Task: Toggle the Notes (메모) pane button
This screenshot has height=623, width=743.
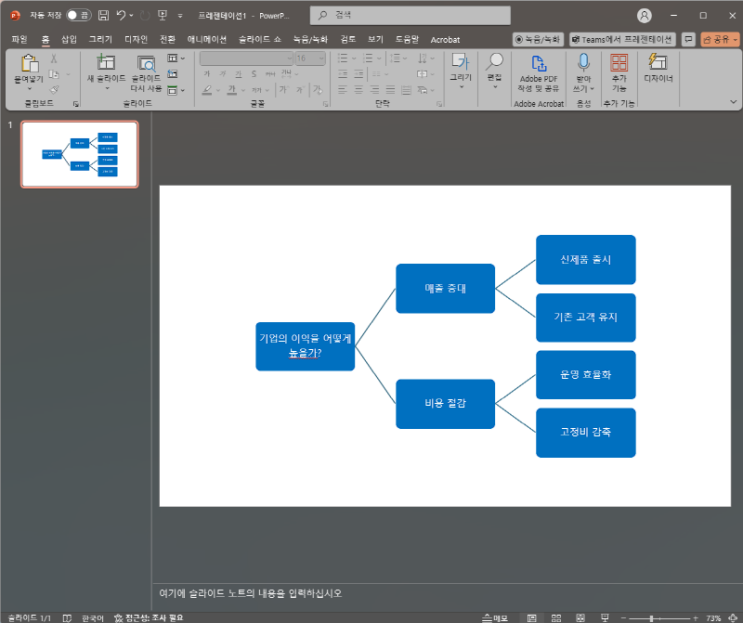Action: 495,618
